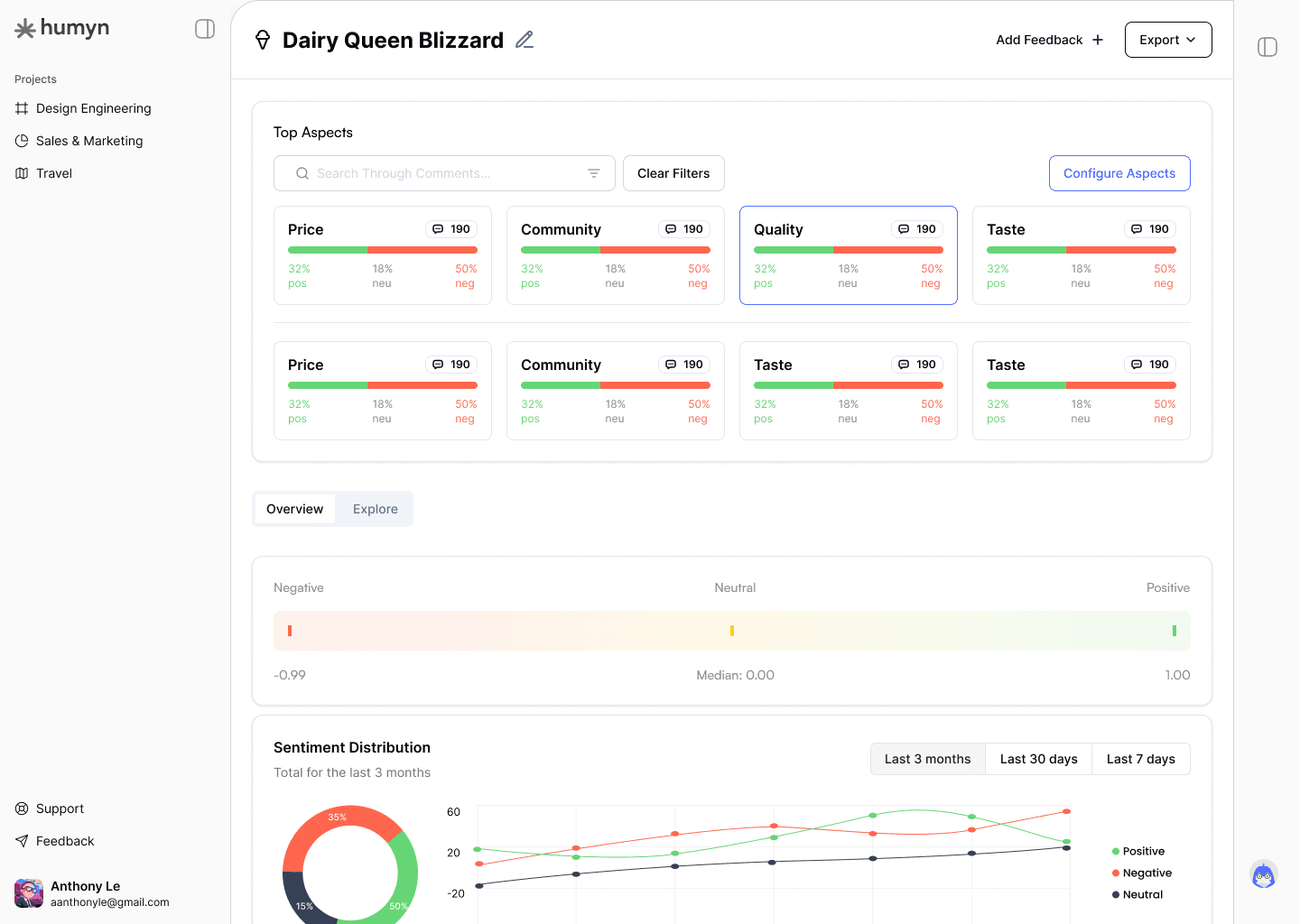The image size is (1300, 924).
Task: Click the search magnifier icon
Action: click(302, 173)
